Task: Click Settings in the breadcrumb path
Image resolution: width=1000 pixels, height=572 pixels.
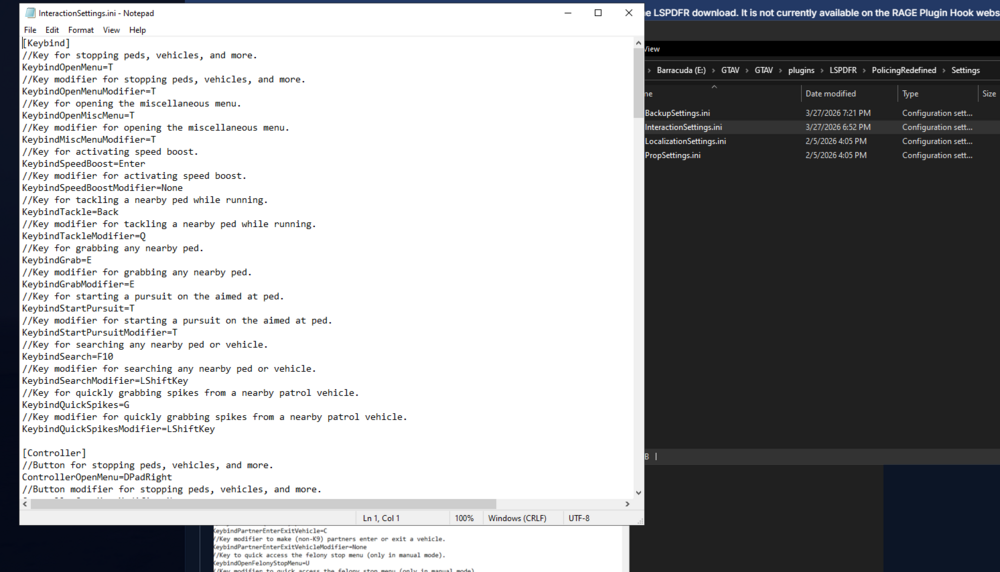Action: (x=966, y=70)
